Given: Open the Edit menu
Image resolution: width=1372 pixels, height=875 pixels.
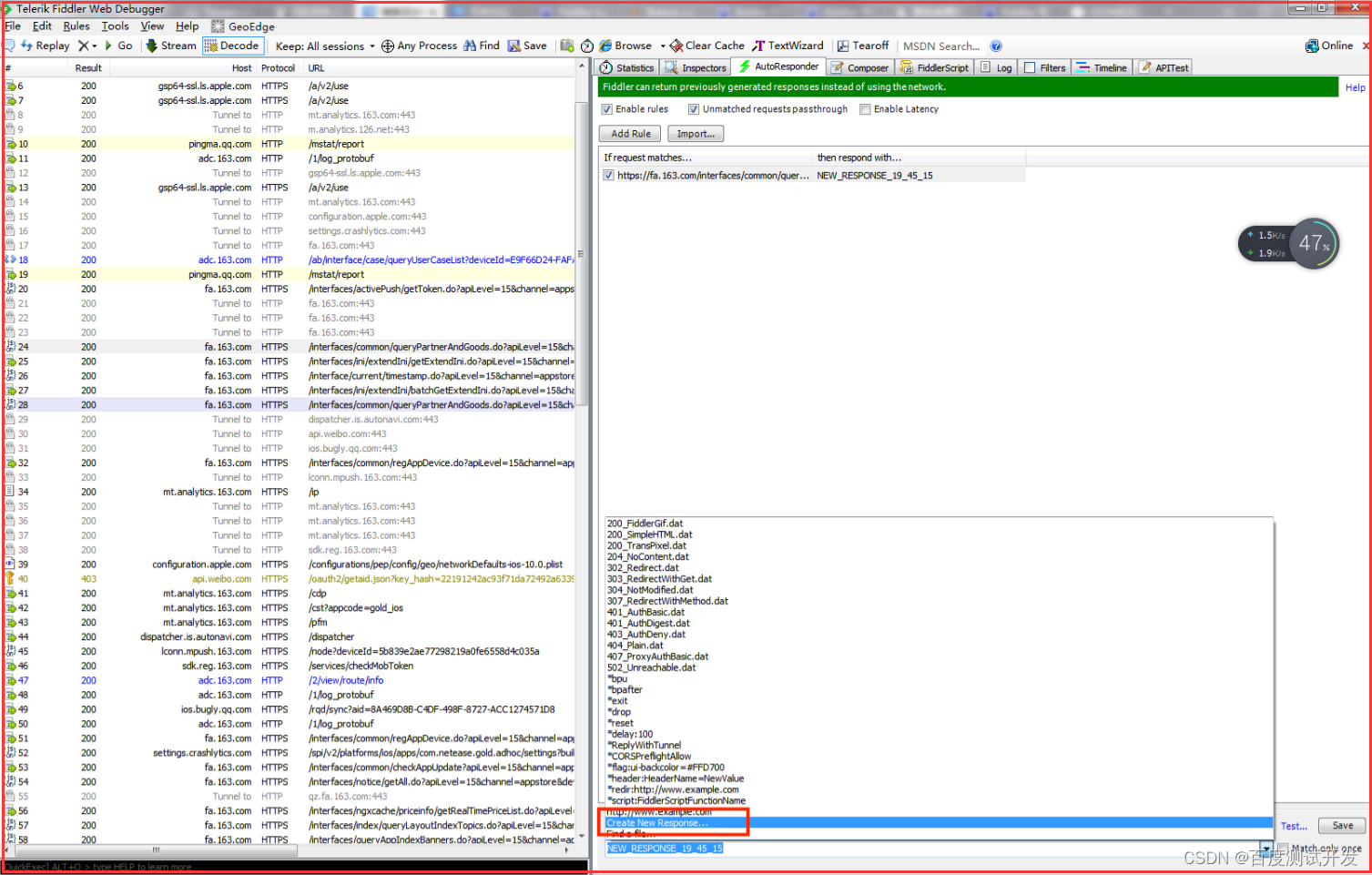Looking at the screenshot, I should point(42,26).
